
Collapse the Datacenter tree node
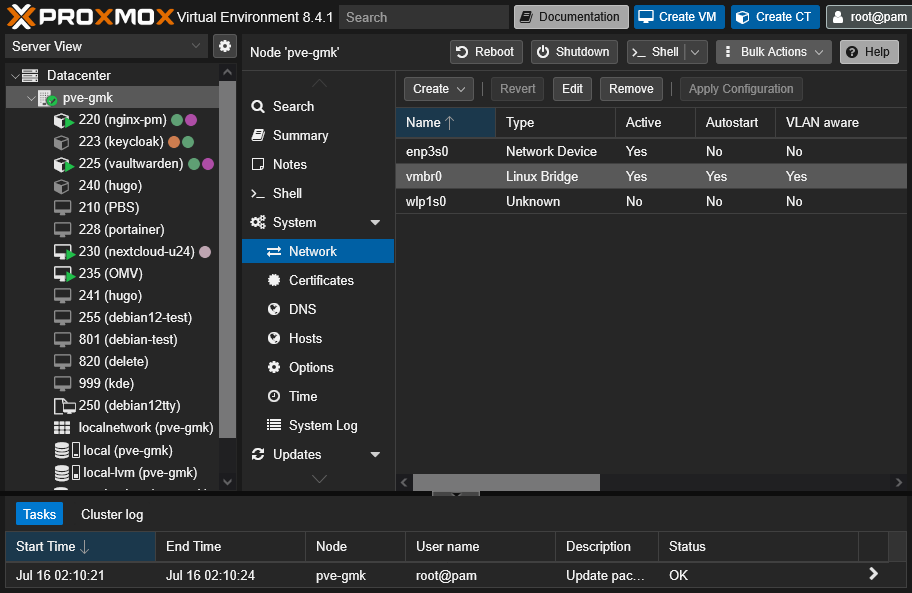tap(15, 76)
